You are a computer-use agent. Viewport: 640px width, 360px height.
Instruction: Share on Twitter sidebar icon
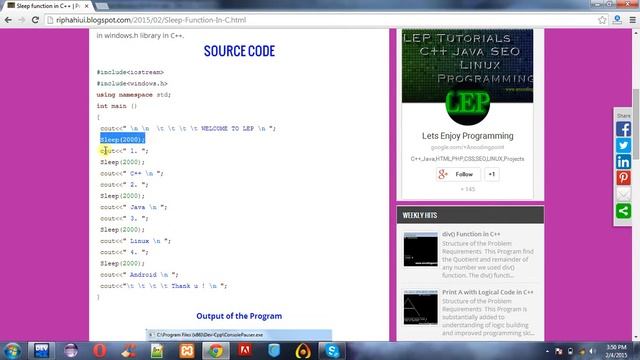623,146
